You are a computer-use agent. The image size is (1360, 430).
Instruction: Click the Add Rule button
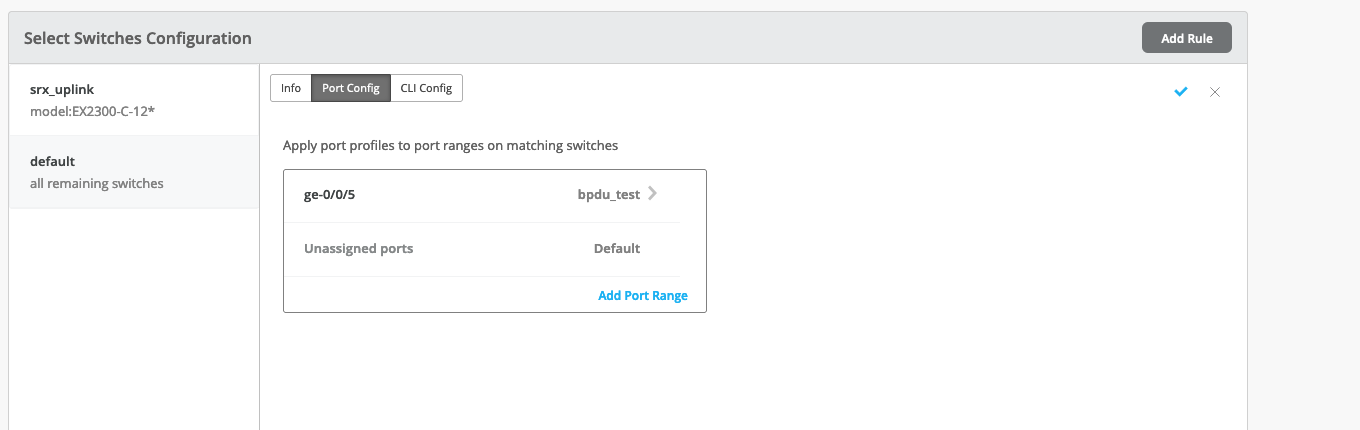(1186, 38)
